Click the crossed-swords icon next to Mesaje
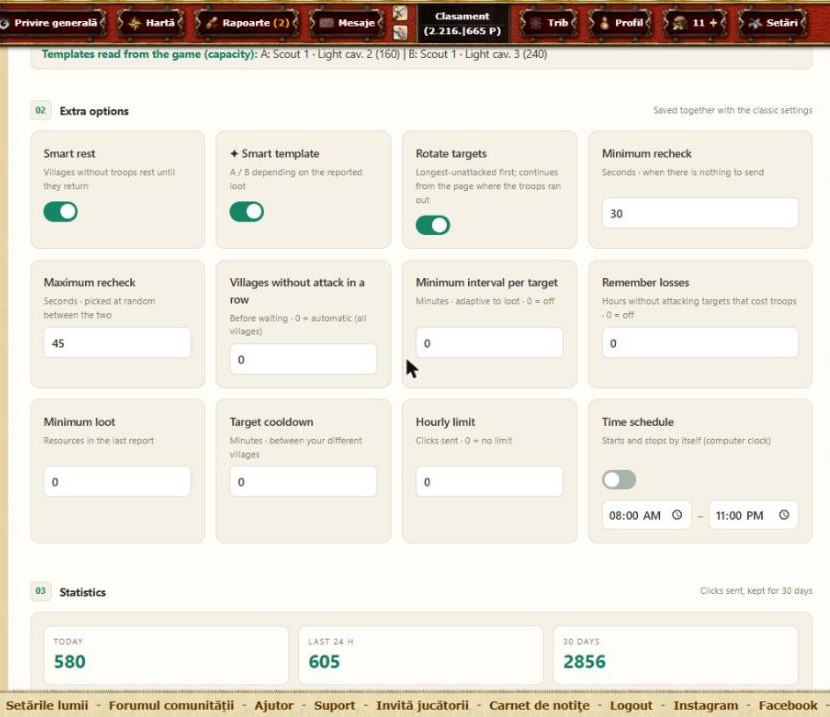 coord(400,13)
